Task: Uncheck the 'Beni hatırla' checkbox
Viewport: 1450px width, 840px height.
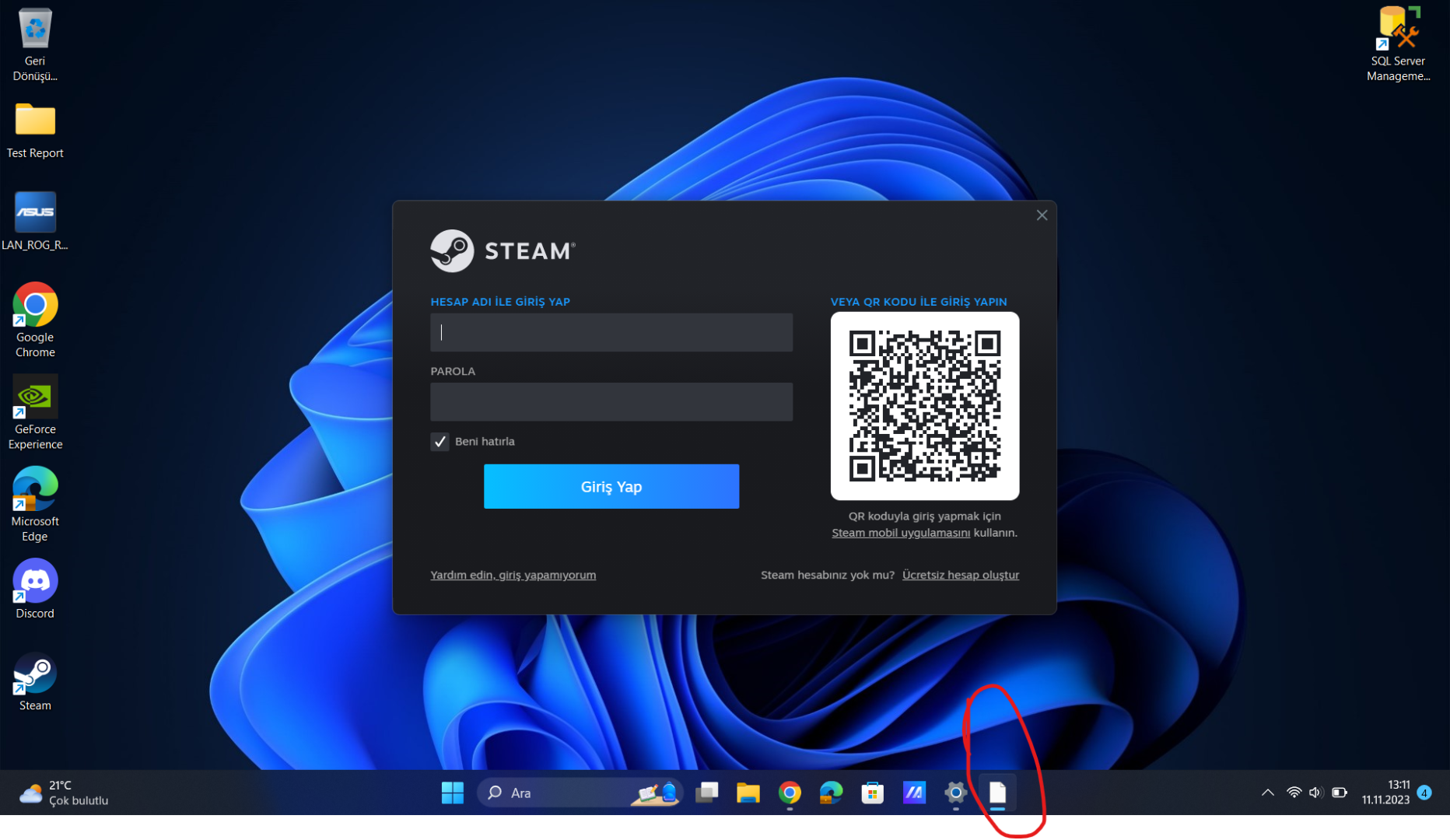Action: coord(440,442)
